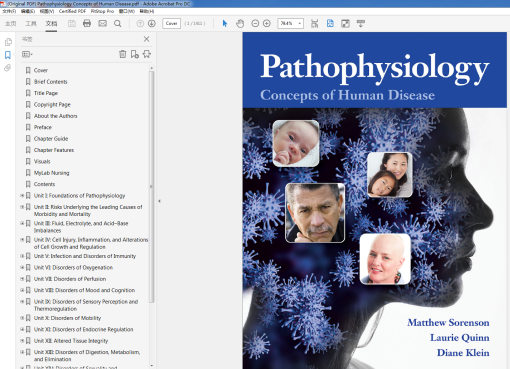510x369 pixels.
Task: Collapse the navigation pane arrow
Action: tap(159, 201)
